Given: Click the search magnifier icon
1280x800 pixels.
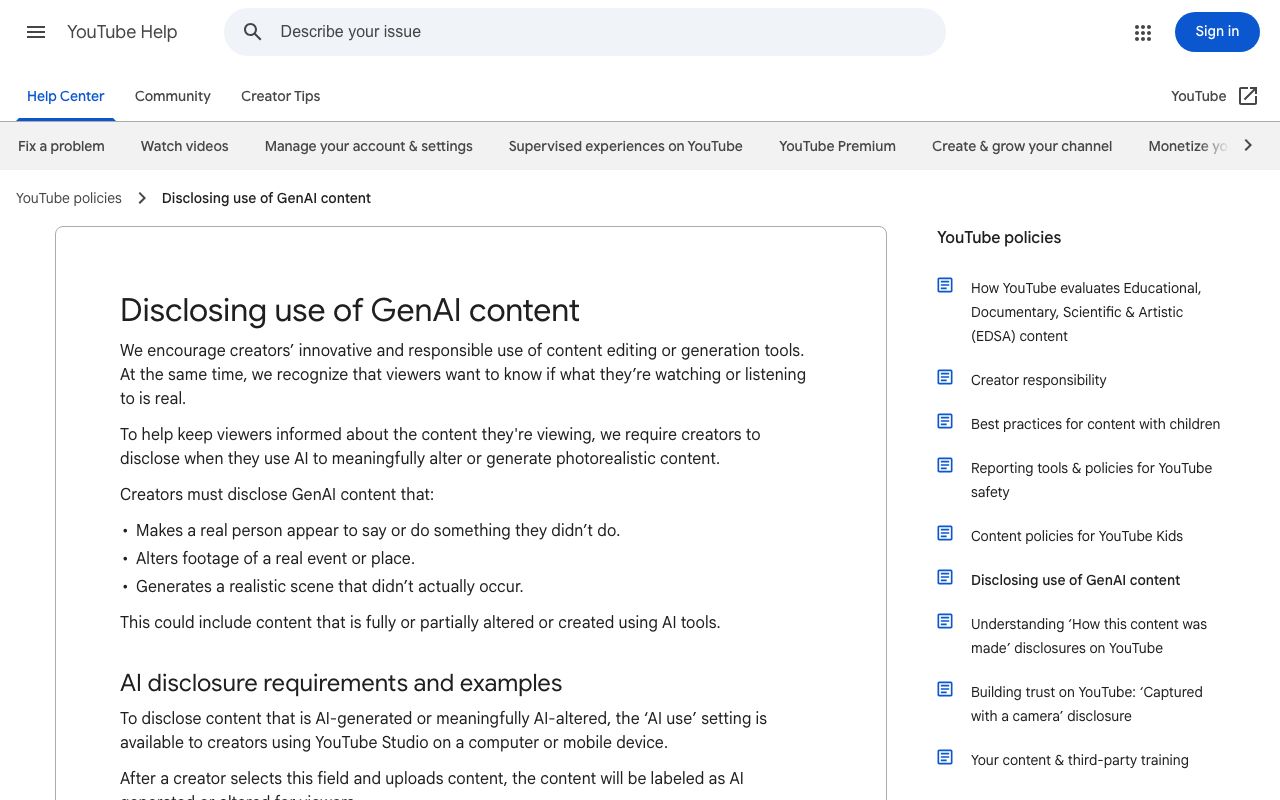Looking at the screenshot, I should 253,32.
